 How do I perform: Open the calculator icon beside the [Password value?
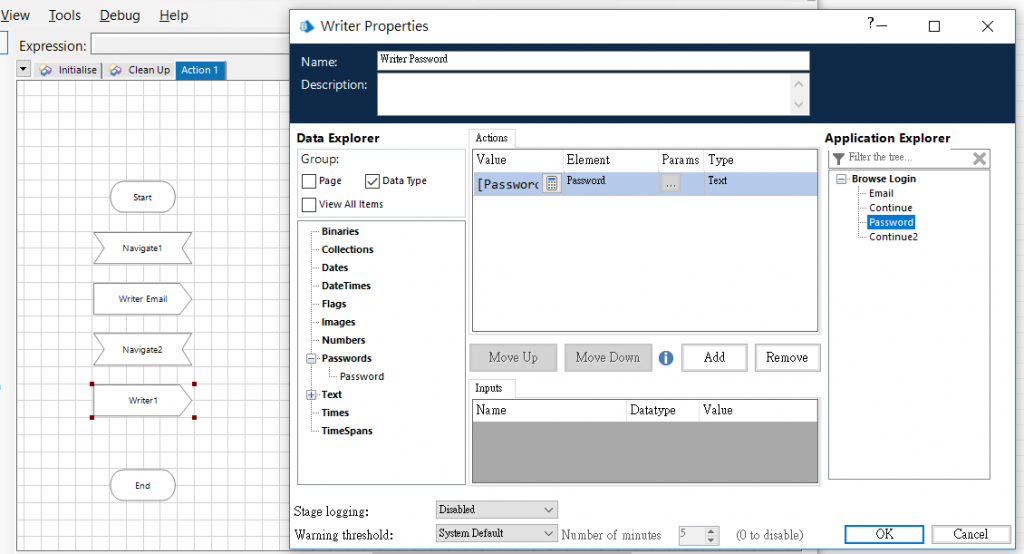tap(552, 184)
